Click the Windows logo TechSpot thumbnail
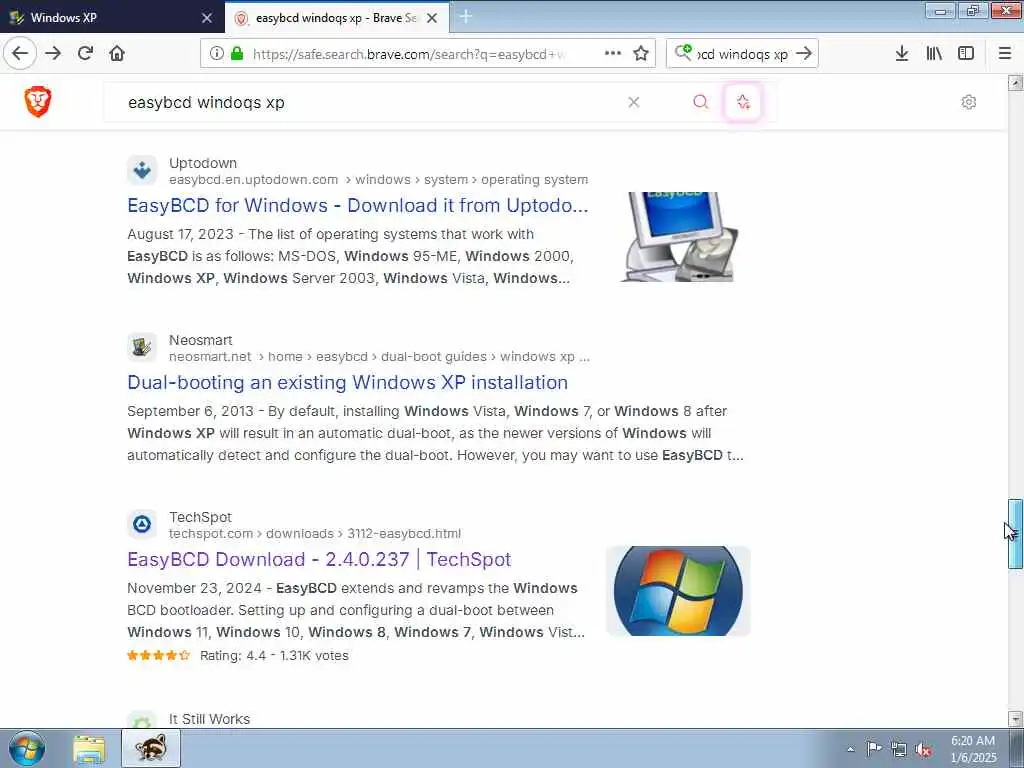 [679, 591]
